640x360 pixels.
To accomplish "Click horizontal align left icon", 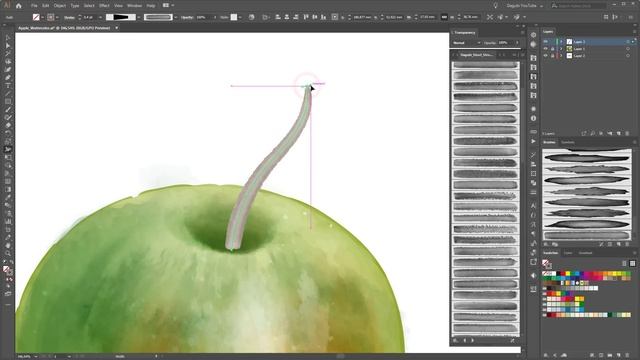I will [x=278, y=17].
